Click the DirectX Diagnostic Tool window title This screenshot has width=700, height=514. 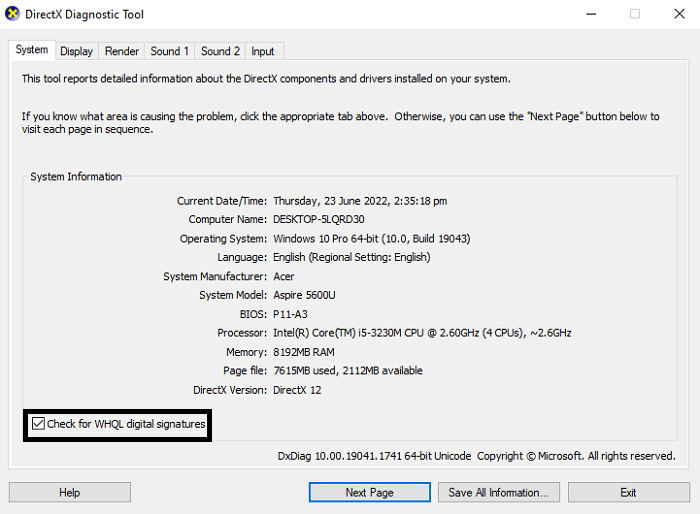[84, 14]
